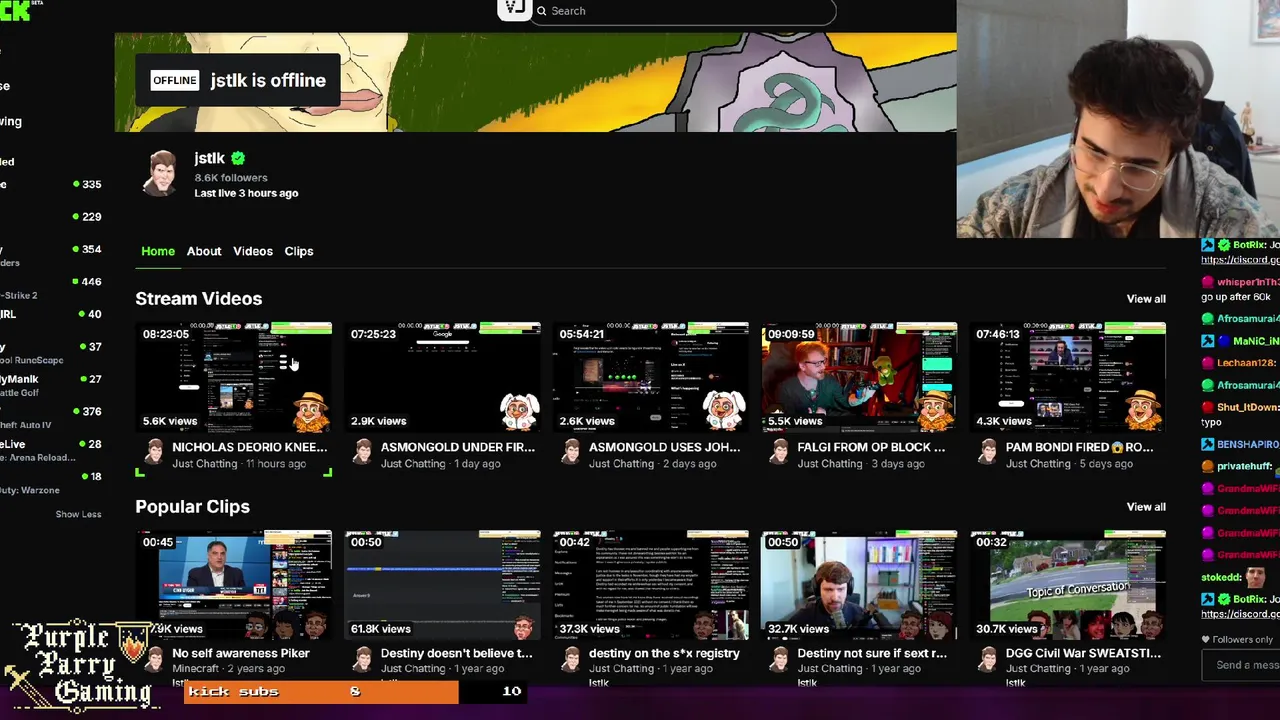
Task: Click the Last live 3 hours ago text
Action: (x=246, y=193)
